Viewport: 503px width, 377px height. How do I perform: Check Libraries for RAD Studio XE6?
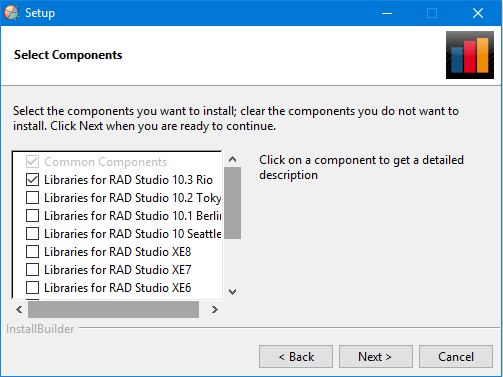tap(32, 288)
